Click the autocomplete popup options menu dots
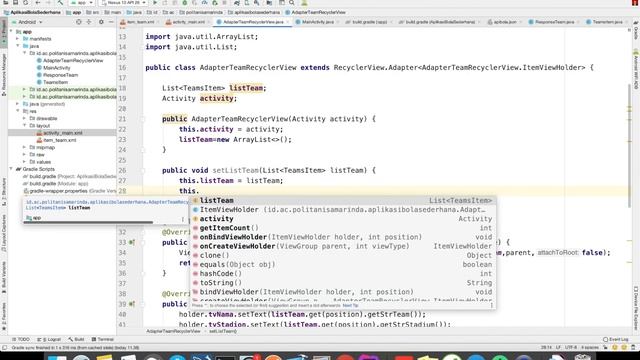 [491, 305]
